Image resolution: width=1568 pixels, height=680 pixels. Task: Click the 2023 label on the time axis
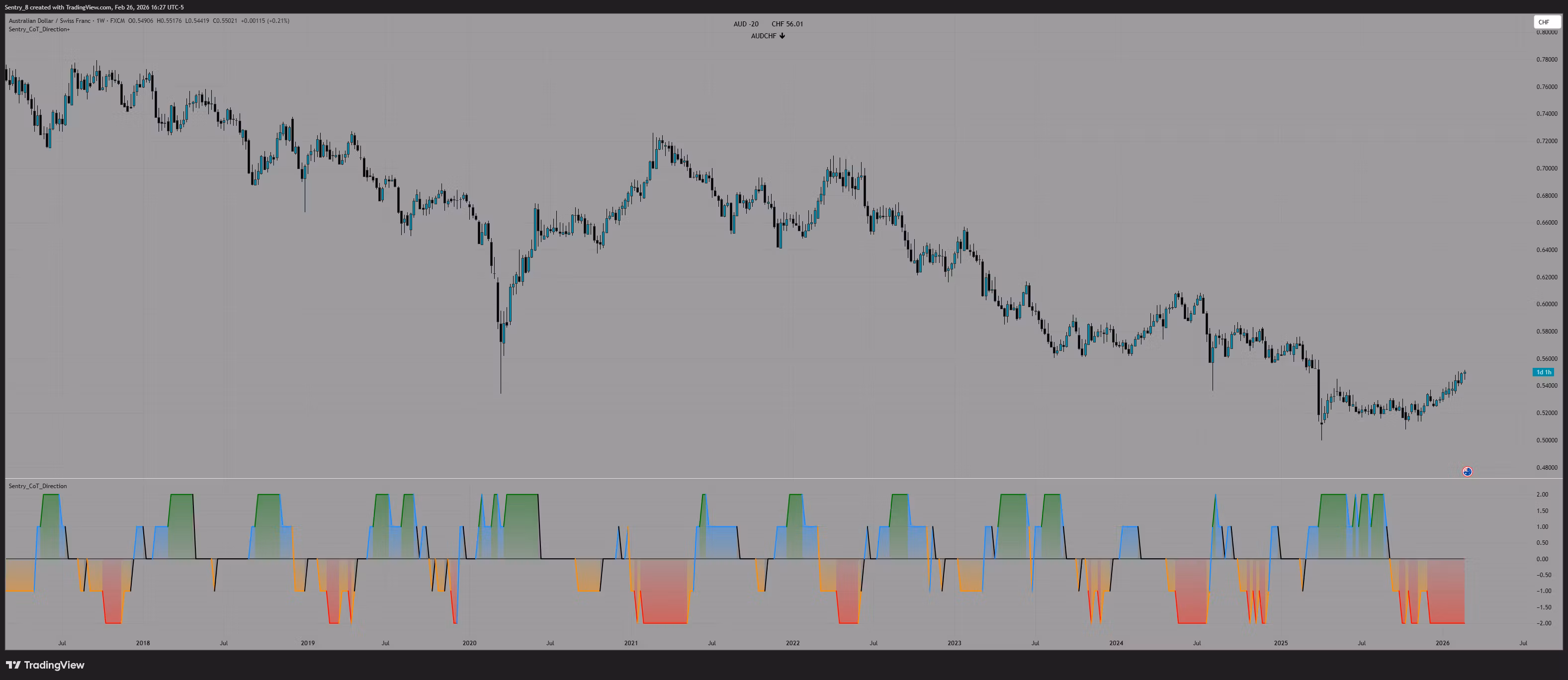pyautogui.click(x=954, y=643)
